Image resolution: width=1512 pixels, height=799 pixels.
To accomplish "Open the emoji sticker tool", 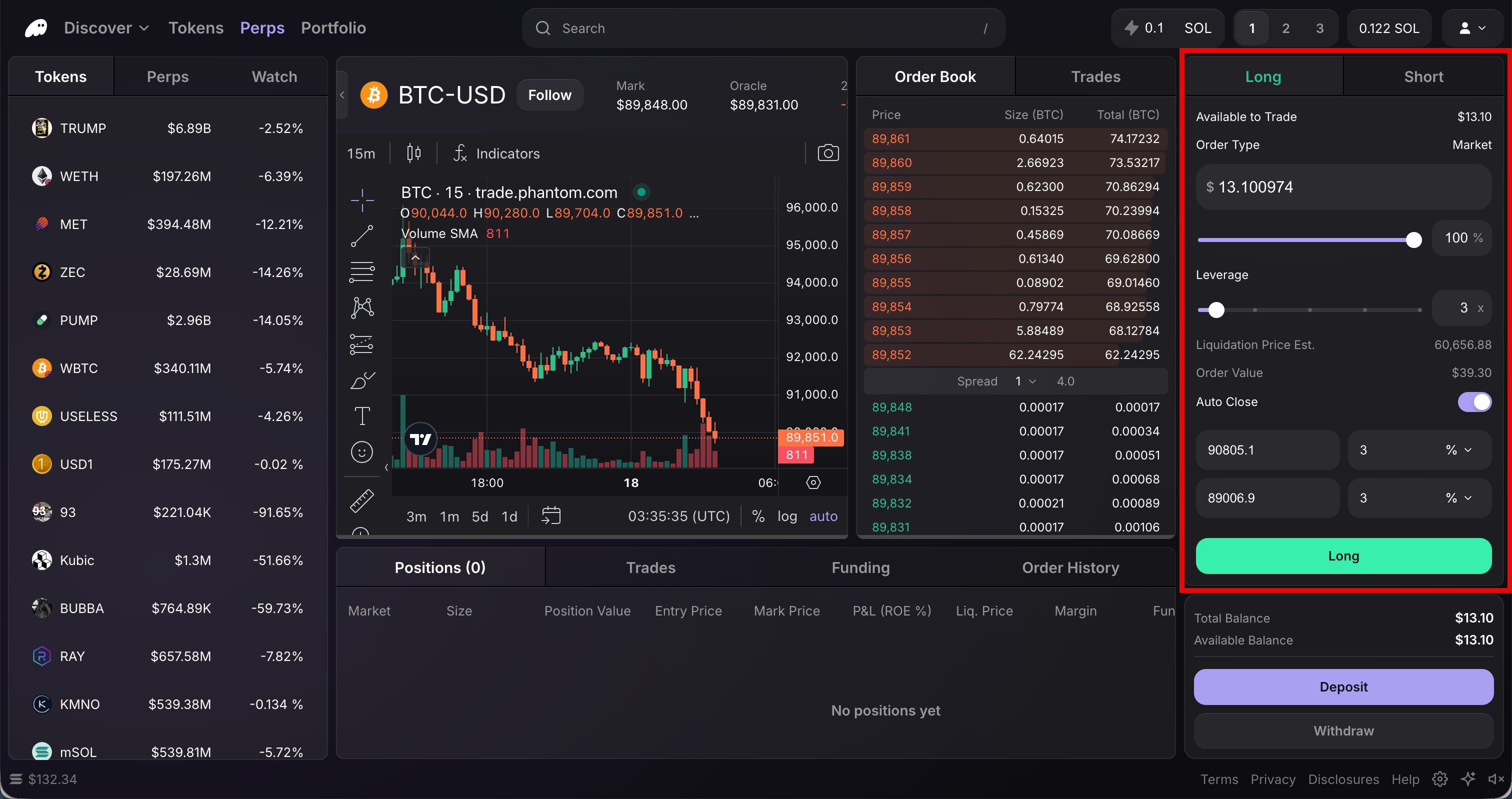I will point(361,452).
